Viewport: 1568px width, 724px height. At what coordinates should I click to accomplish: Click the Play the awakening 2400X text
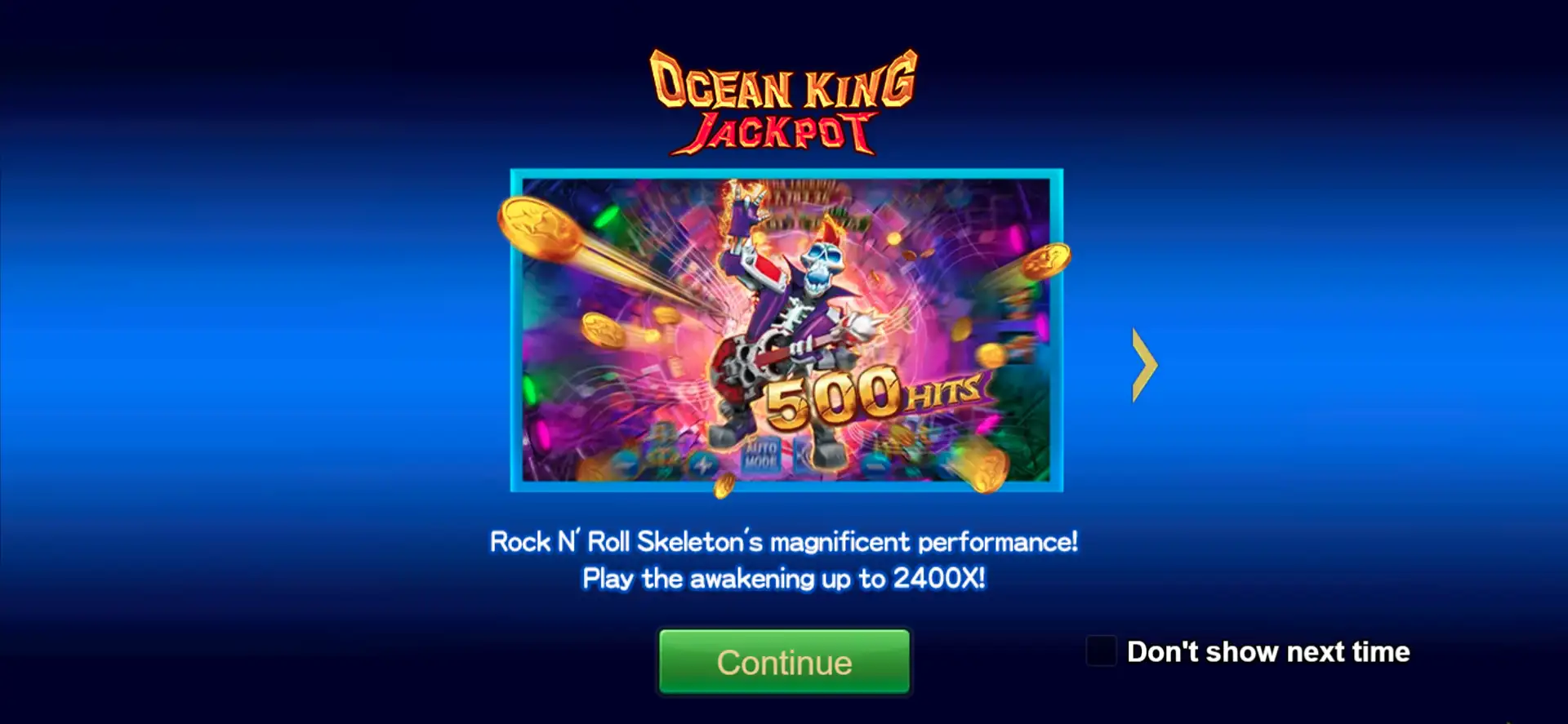[784, 579]
